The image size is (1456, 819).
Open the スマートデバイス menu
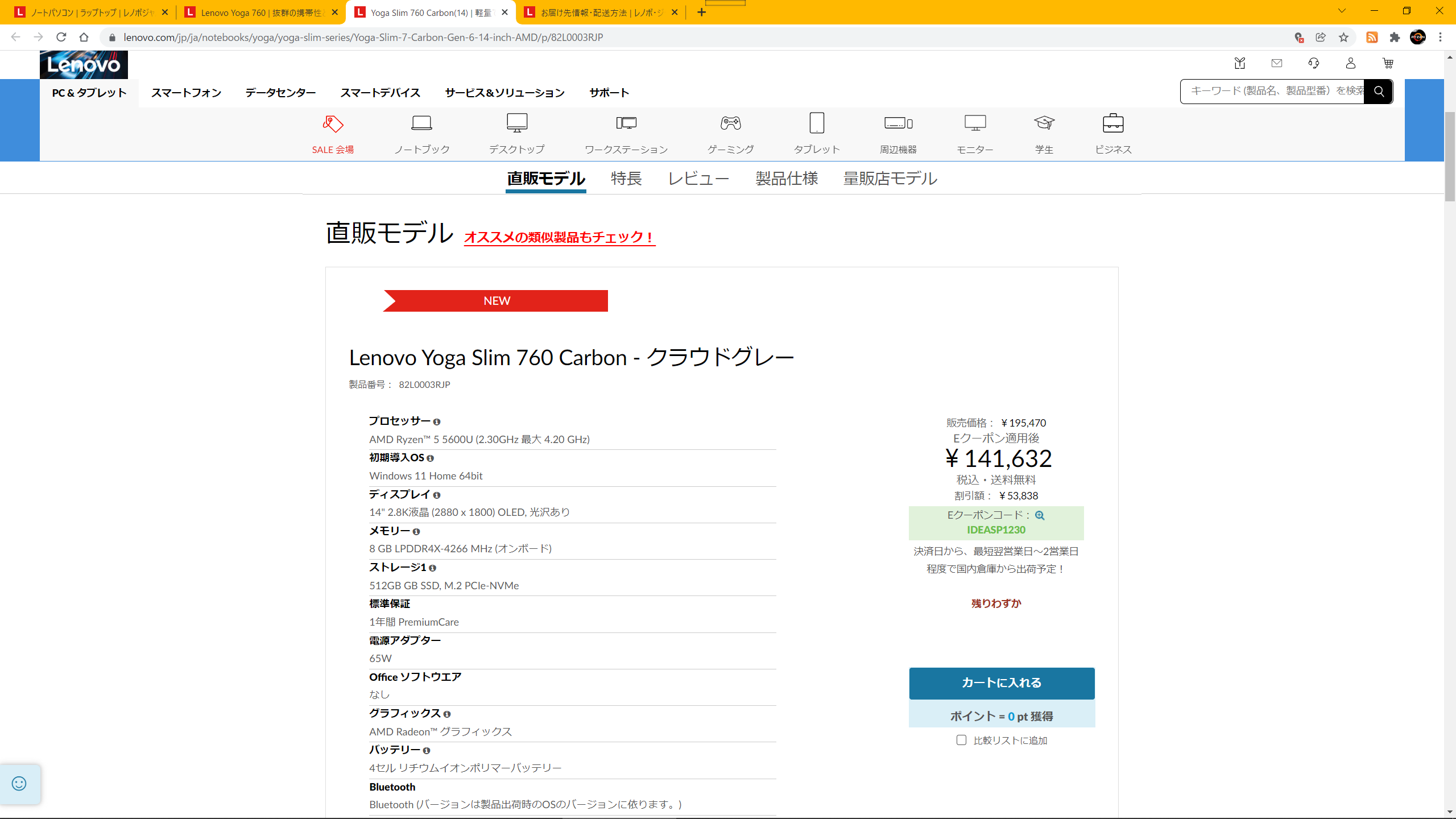click(x=380, y=93)
